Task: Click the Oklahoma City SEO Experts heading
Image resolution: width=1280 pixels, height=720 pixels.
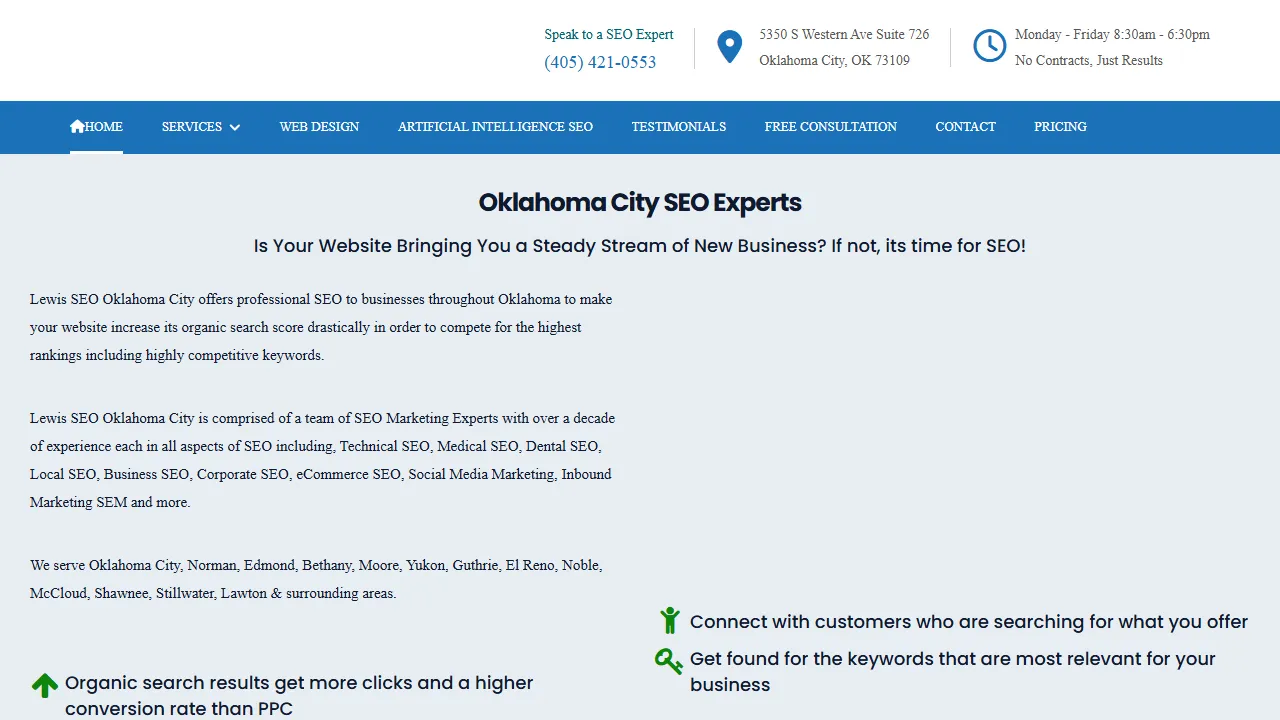Action: [639, 202]
